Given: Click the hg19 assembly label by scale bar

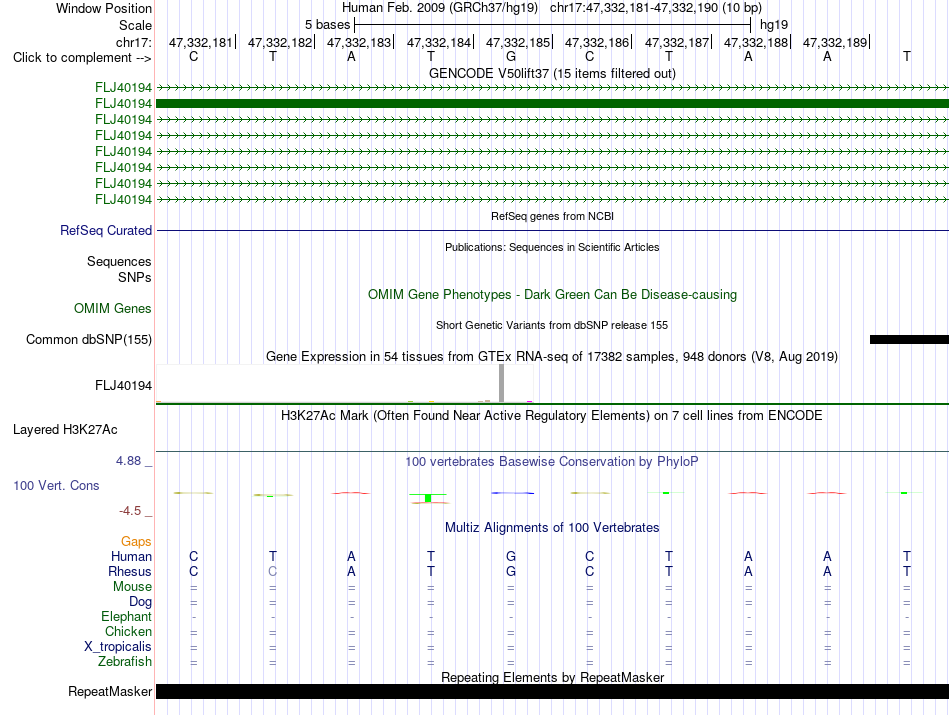Looking at the screenshot, I should pyautogui.click(x=774, y=25).
